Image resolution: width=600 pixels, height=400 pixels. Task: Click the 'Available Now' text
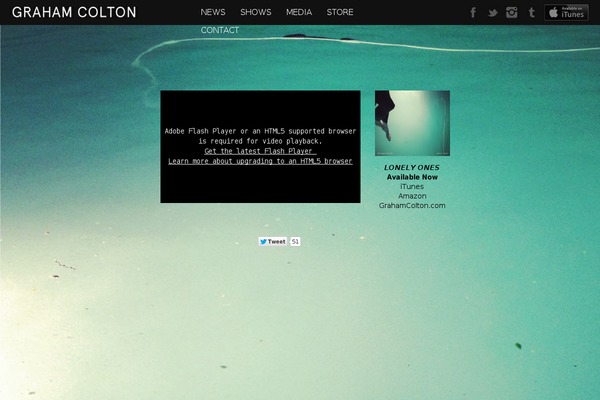412,177
